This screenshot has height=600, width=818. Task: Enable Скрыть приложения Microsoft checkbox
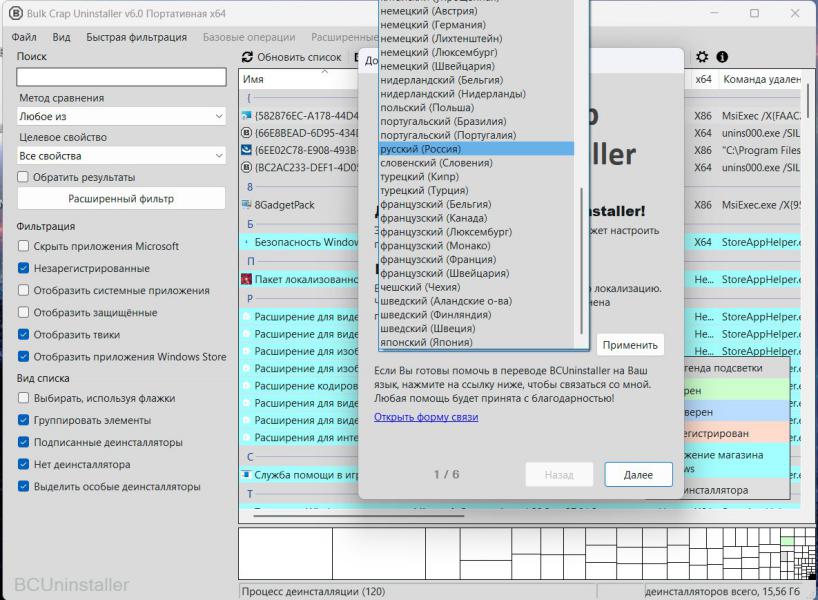click(24, 246)
